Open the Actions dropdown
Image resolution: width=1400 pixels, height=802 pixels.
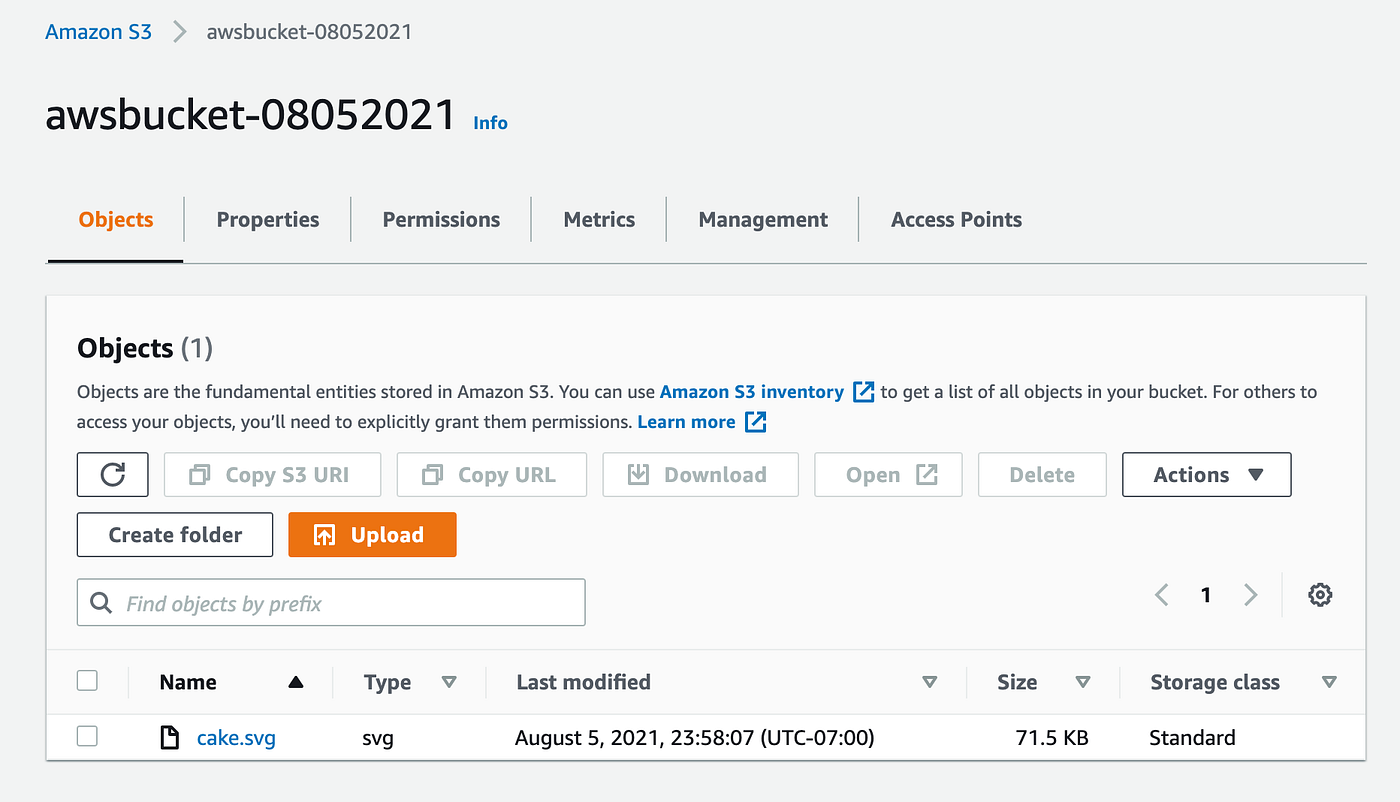[1206, 474]
